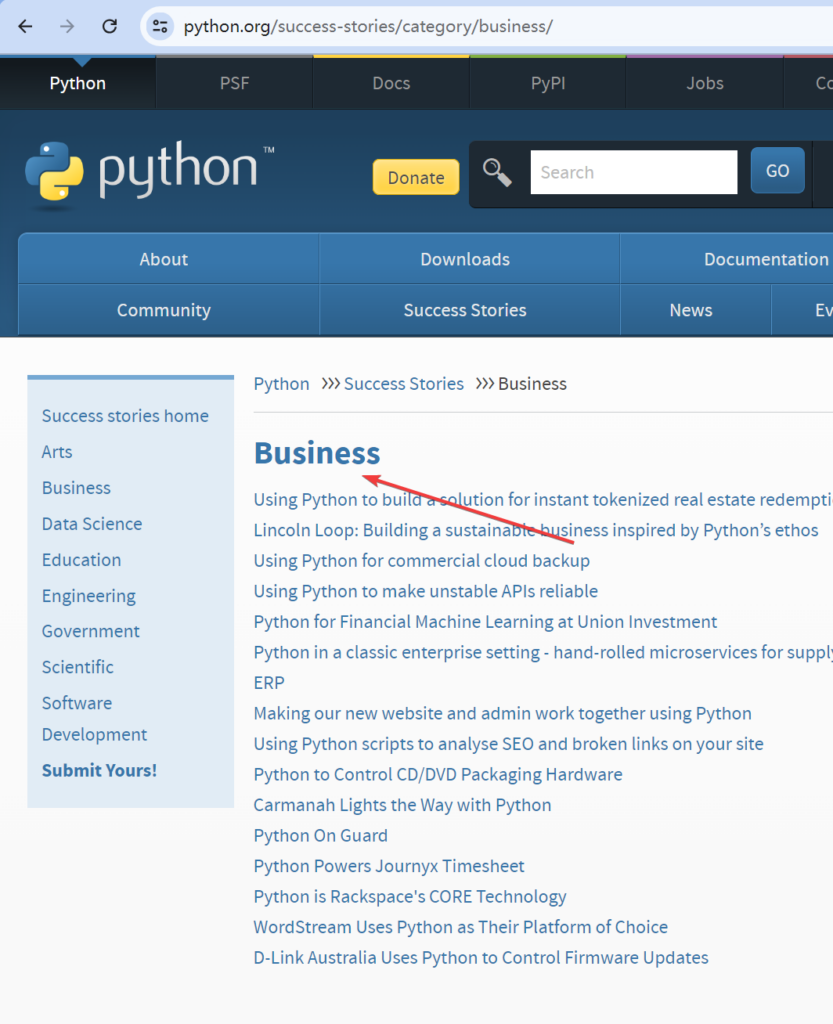Select Data Science in the sidebar
The width and height of the screenshot is (833, 1024).
pos(92,524)
